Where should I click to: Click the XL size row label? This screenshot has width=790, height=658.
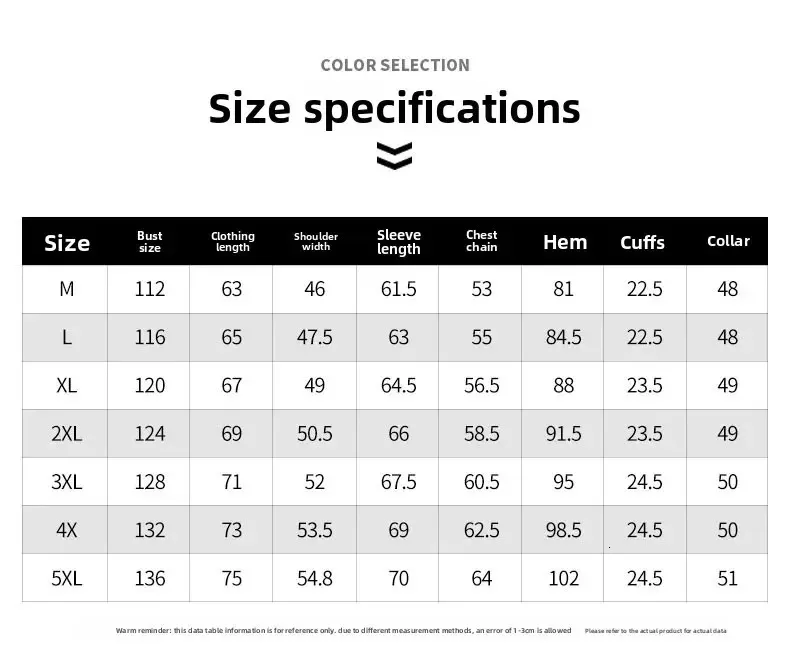[67, 386]
